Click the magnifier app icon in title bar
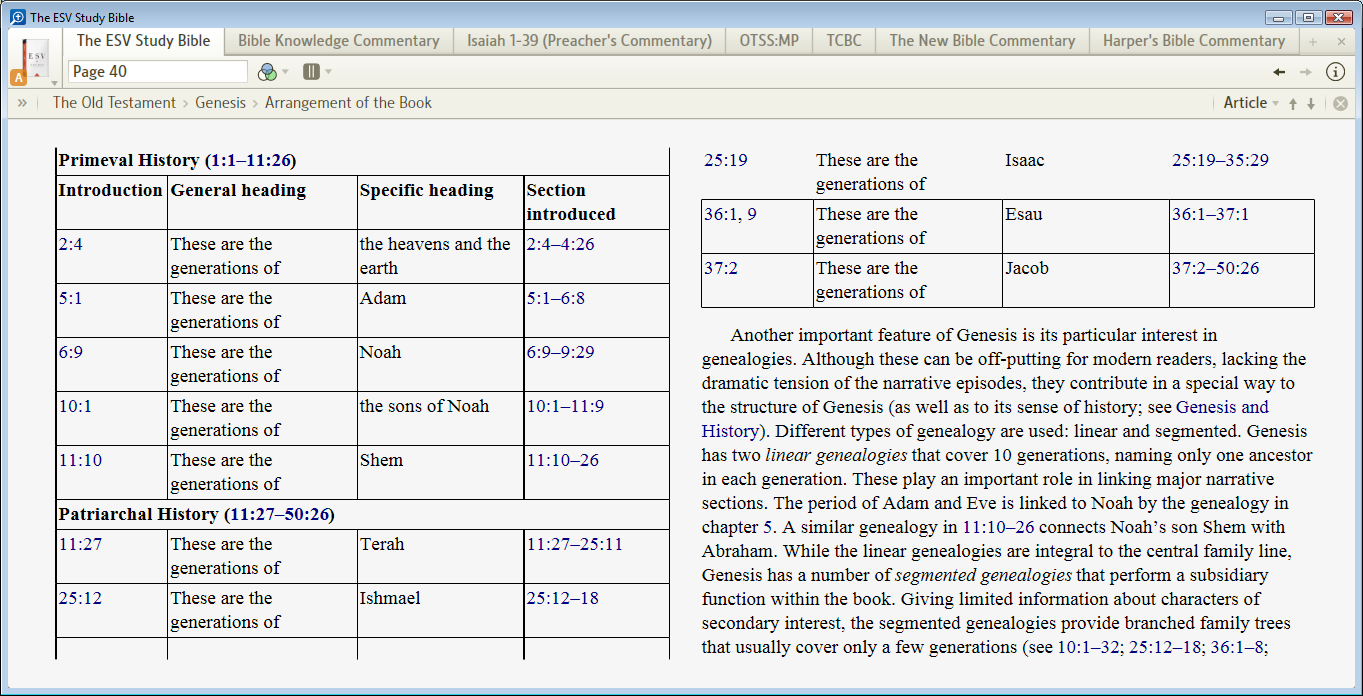The height and width of the screenshot is (696, 1363). 17,17
